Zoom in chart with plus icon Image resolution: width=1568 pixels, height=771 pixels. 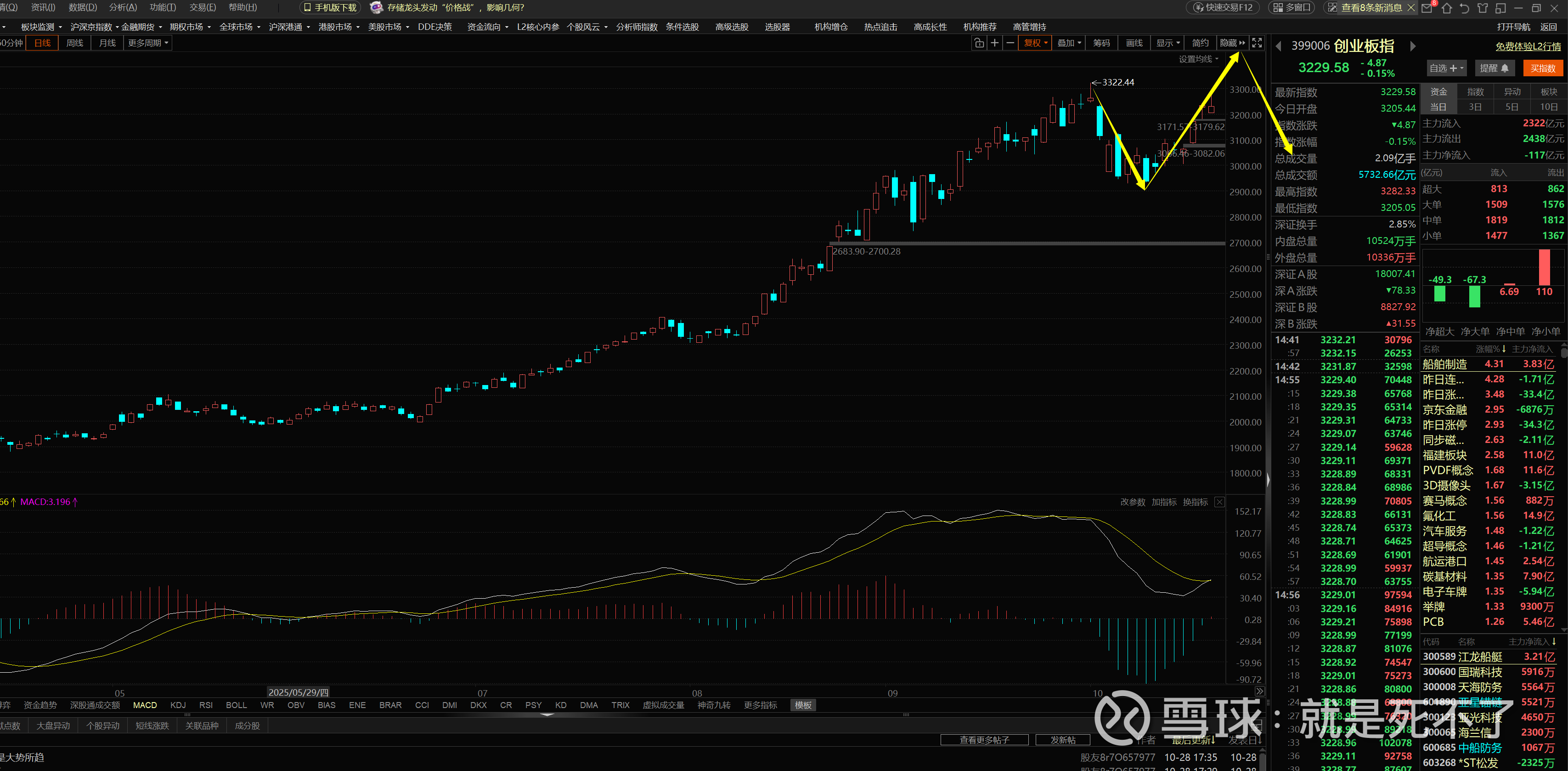994,43
